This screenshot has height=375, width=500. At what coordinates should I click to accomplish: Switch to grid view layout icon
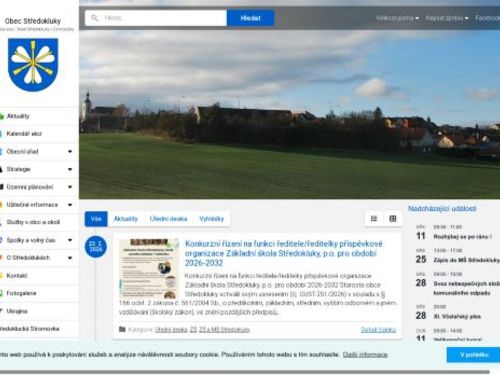393,219
